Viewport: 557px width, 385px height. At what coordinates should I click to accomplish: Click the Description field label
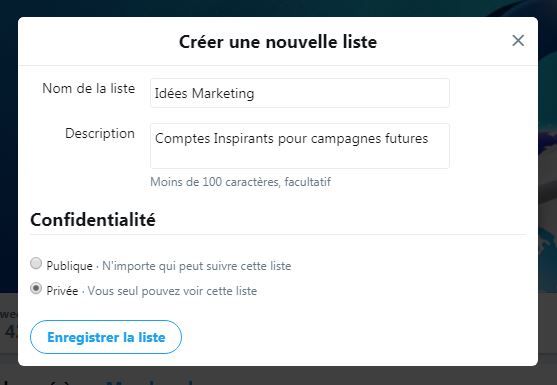[x=100, y=134]
